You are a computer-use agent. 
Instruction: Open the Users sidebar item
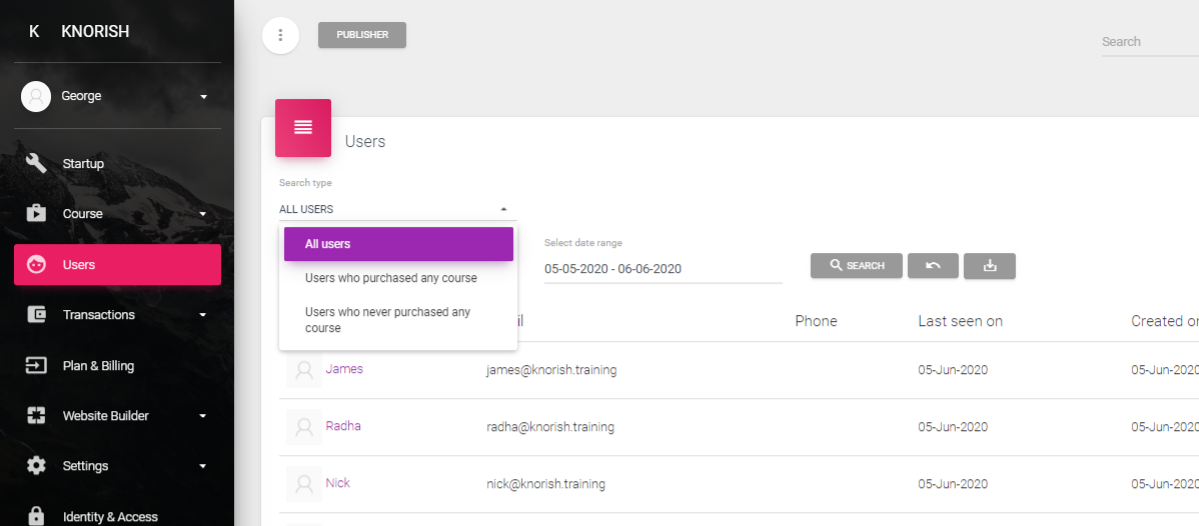click(x=117, y=265)
